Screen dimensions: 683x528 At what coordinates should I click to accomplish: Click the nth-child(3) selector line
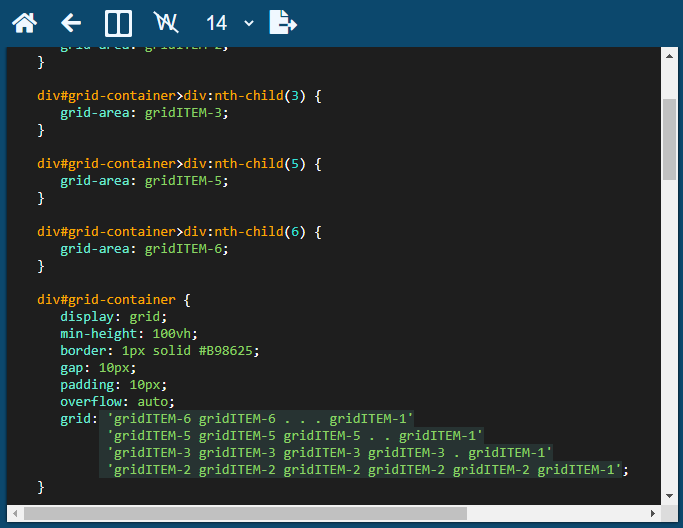179,95
